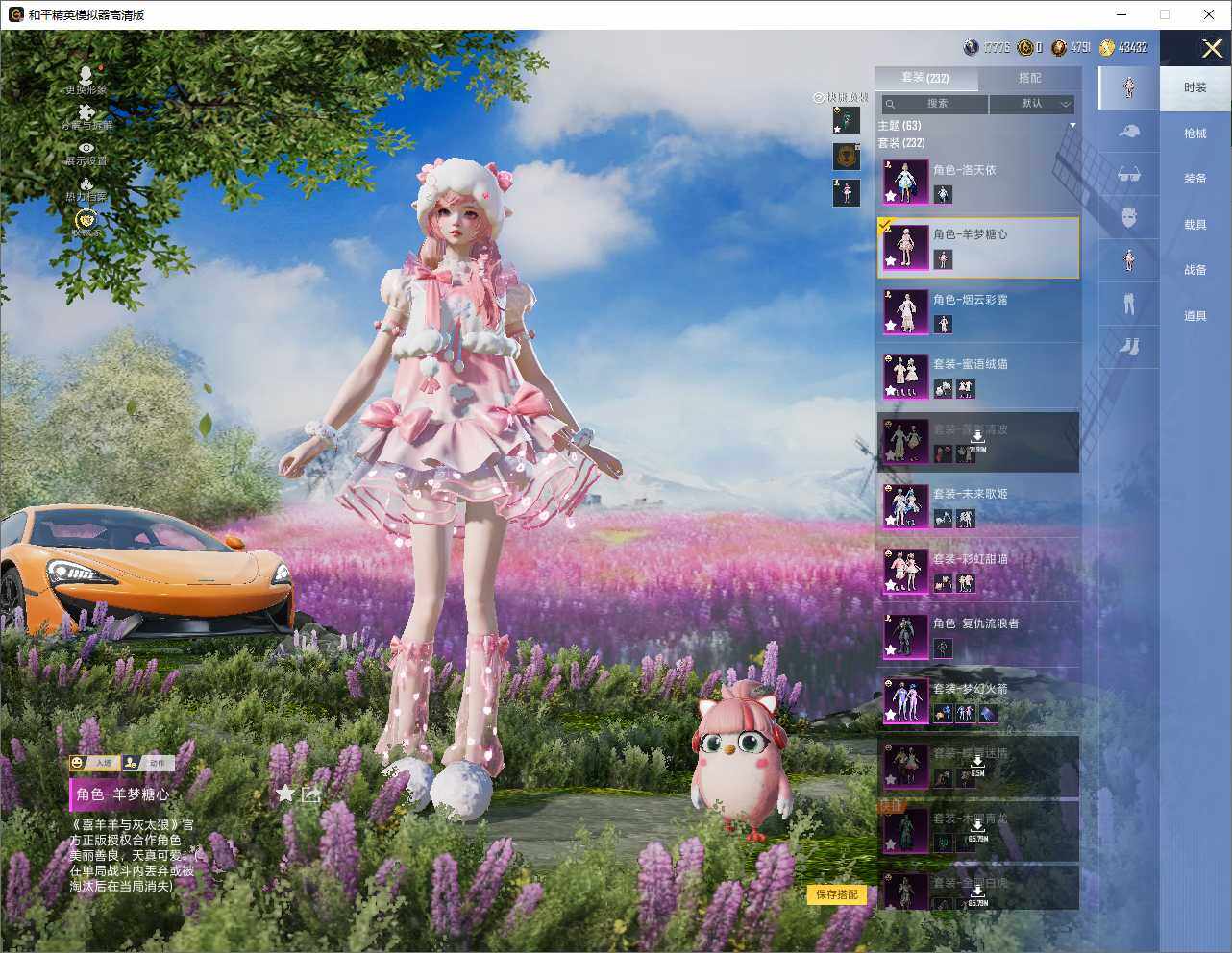Select the pink outfit quick-change slot
This screenshot has width=1232, height=953.
846,192
